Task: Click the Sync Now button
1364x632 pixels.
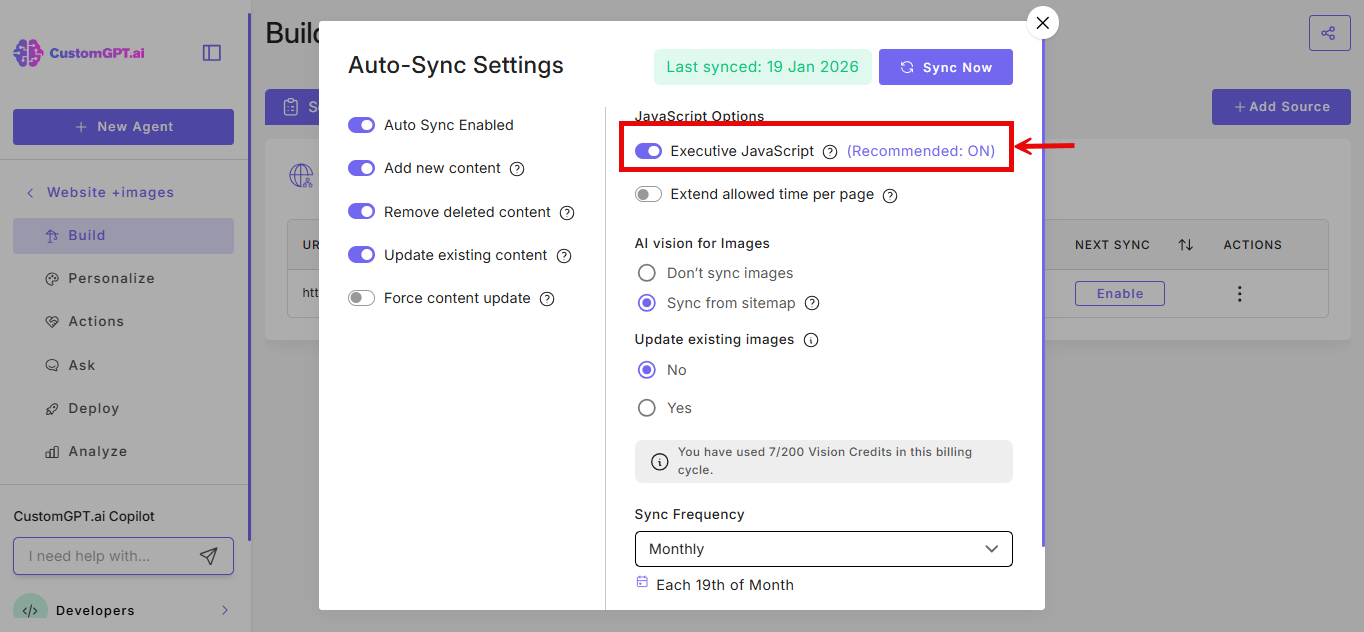Action: tap(945, 67)
